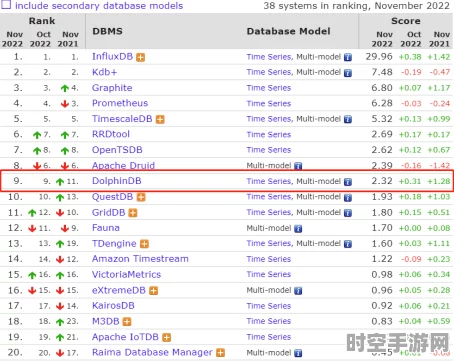The width and height of the screenshot is (454, 361).
Task: Click the orange plus icon next to GridDB
Action: point(133,213)
